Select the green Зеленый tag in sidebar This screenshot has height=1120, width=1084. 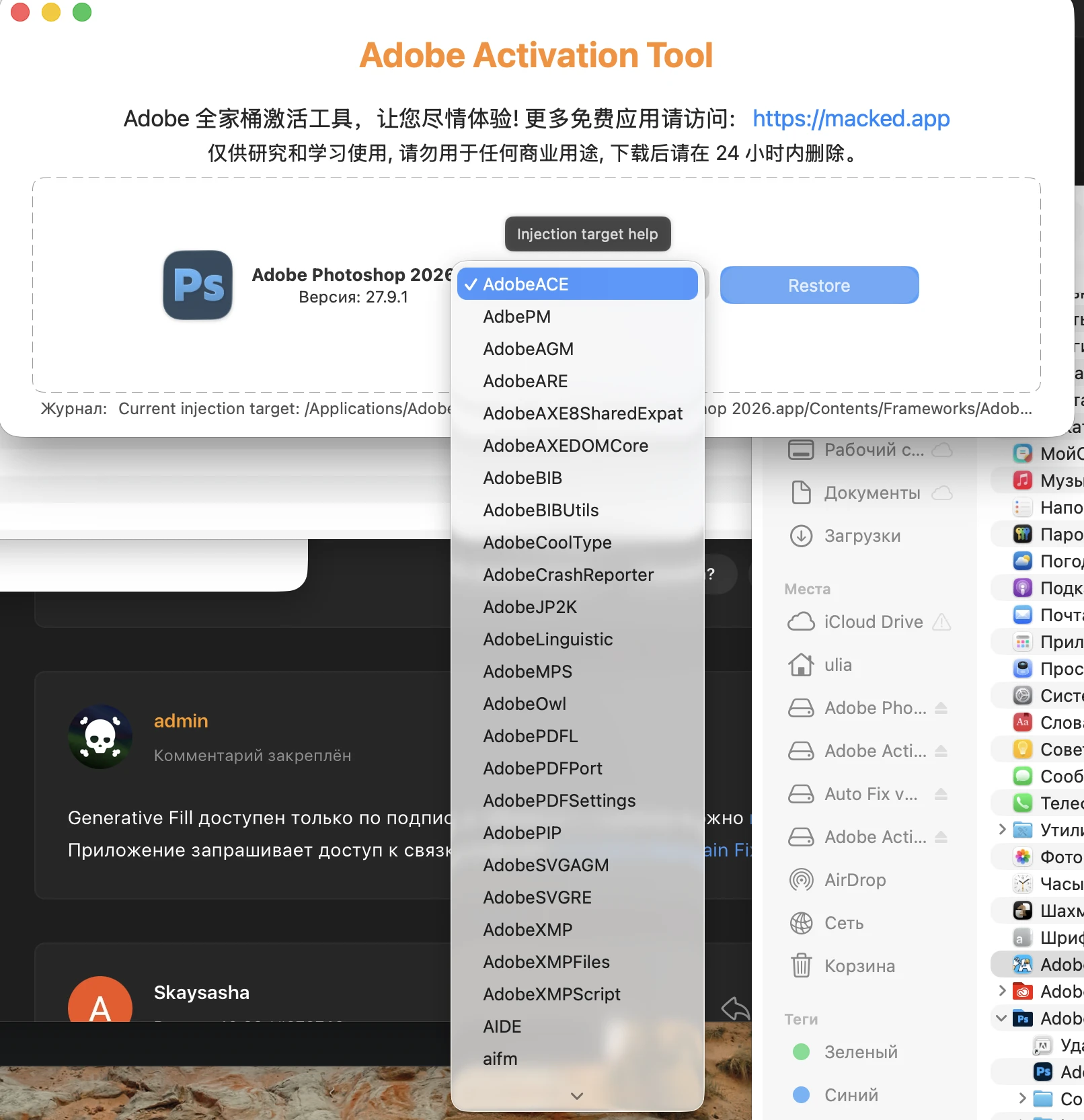pos(845,1052)
